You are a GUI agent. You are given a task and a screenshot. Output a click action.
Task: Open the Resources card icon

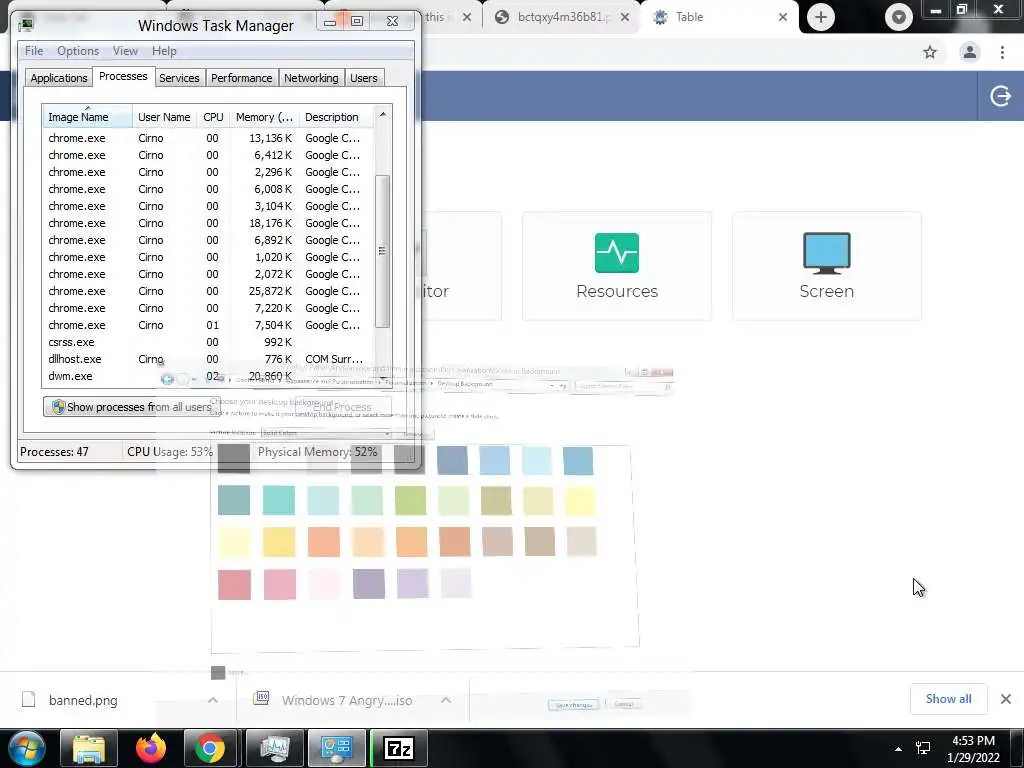(616, 253)
